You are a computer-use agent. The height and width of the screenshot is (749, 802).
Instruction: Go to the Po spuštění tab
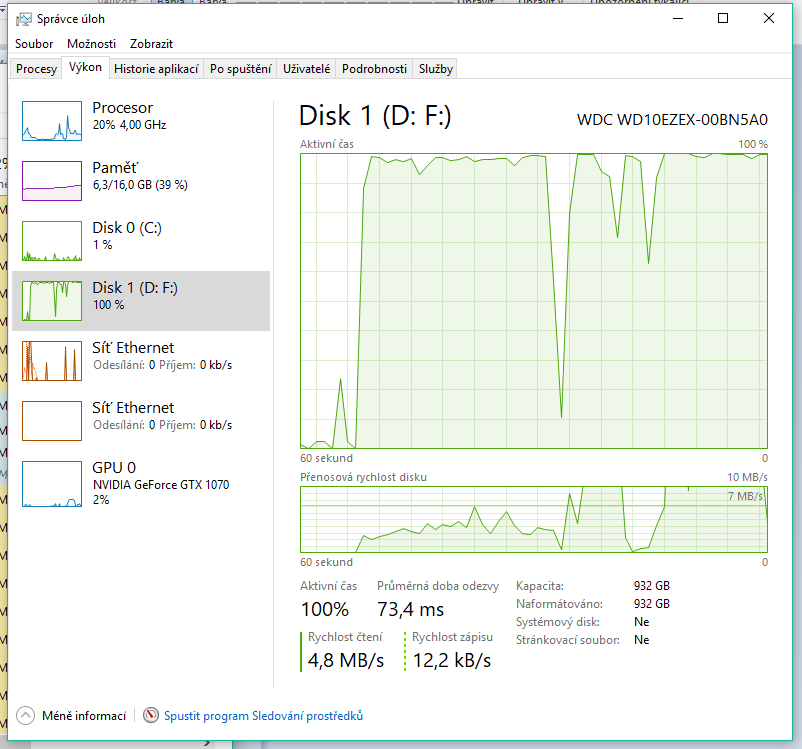coord(240,69)
